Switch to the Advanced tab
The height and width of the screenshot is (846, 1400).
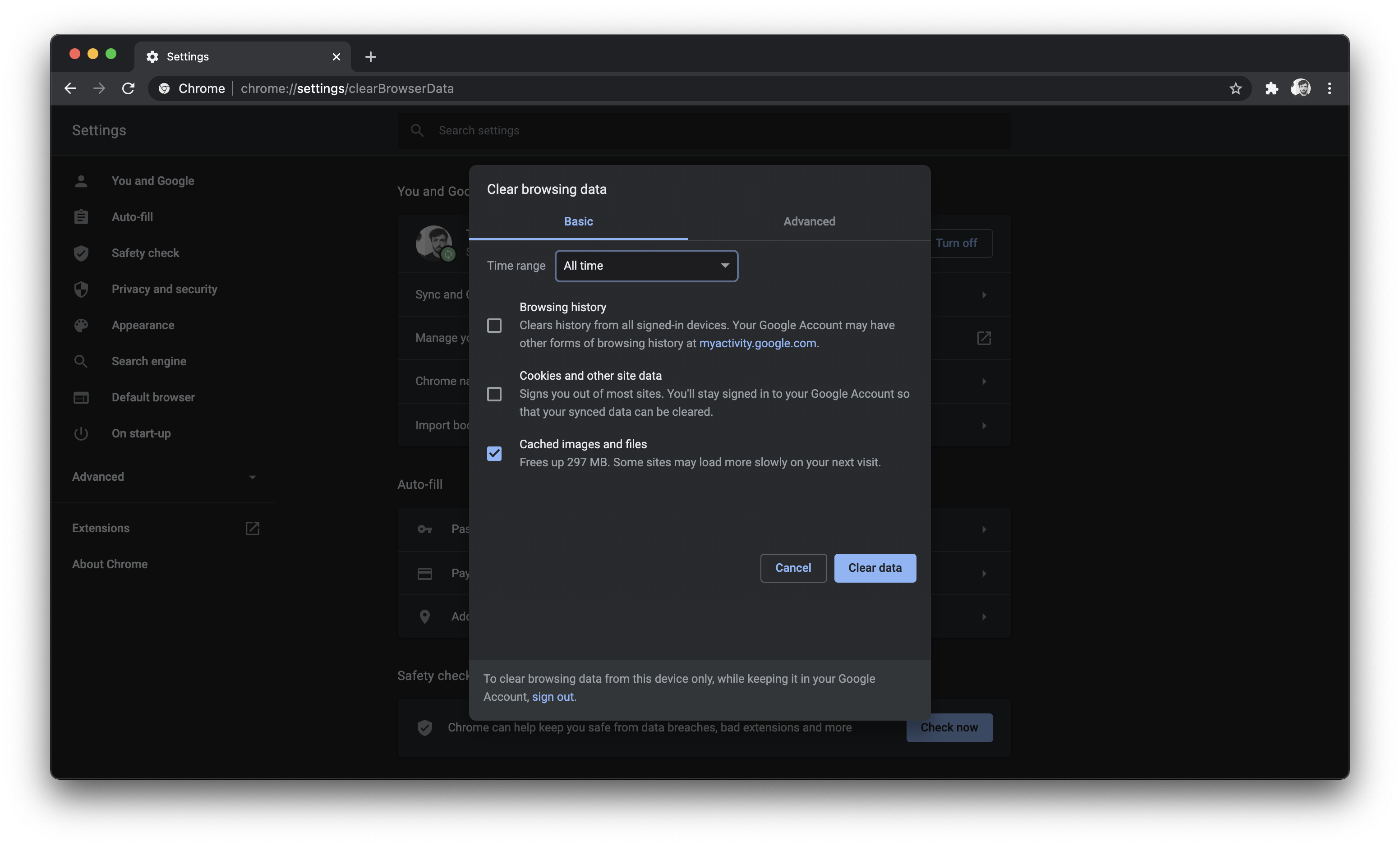809,221
